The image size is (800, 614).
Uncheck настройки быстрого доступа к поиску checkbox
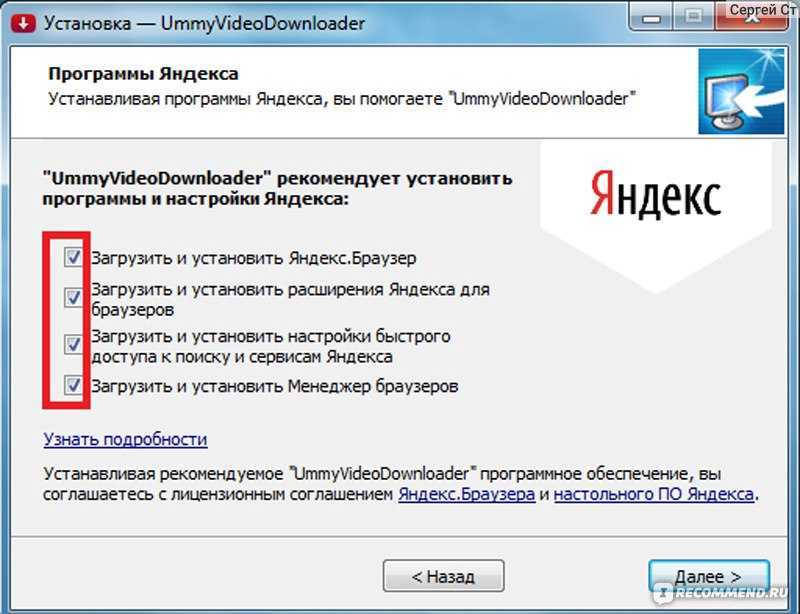coord(73,344)
